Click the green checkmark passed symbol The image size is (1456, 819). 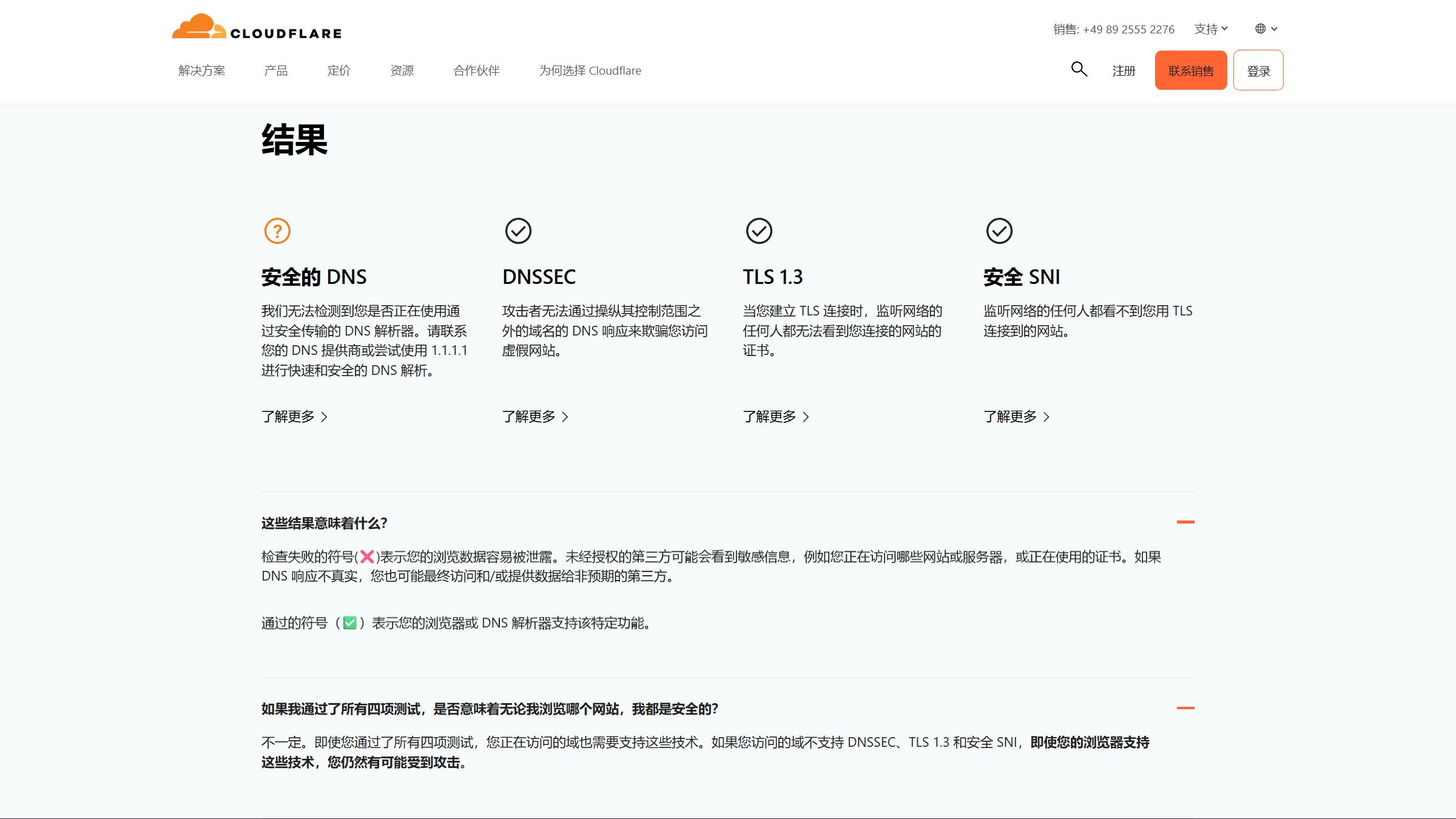click(350, 623)
